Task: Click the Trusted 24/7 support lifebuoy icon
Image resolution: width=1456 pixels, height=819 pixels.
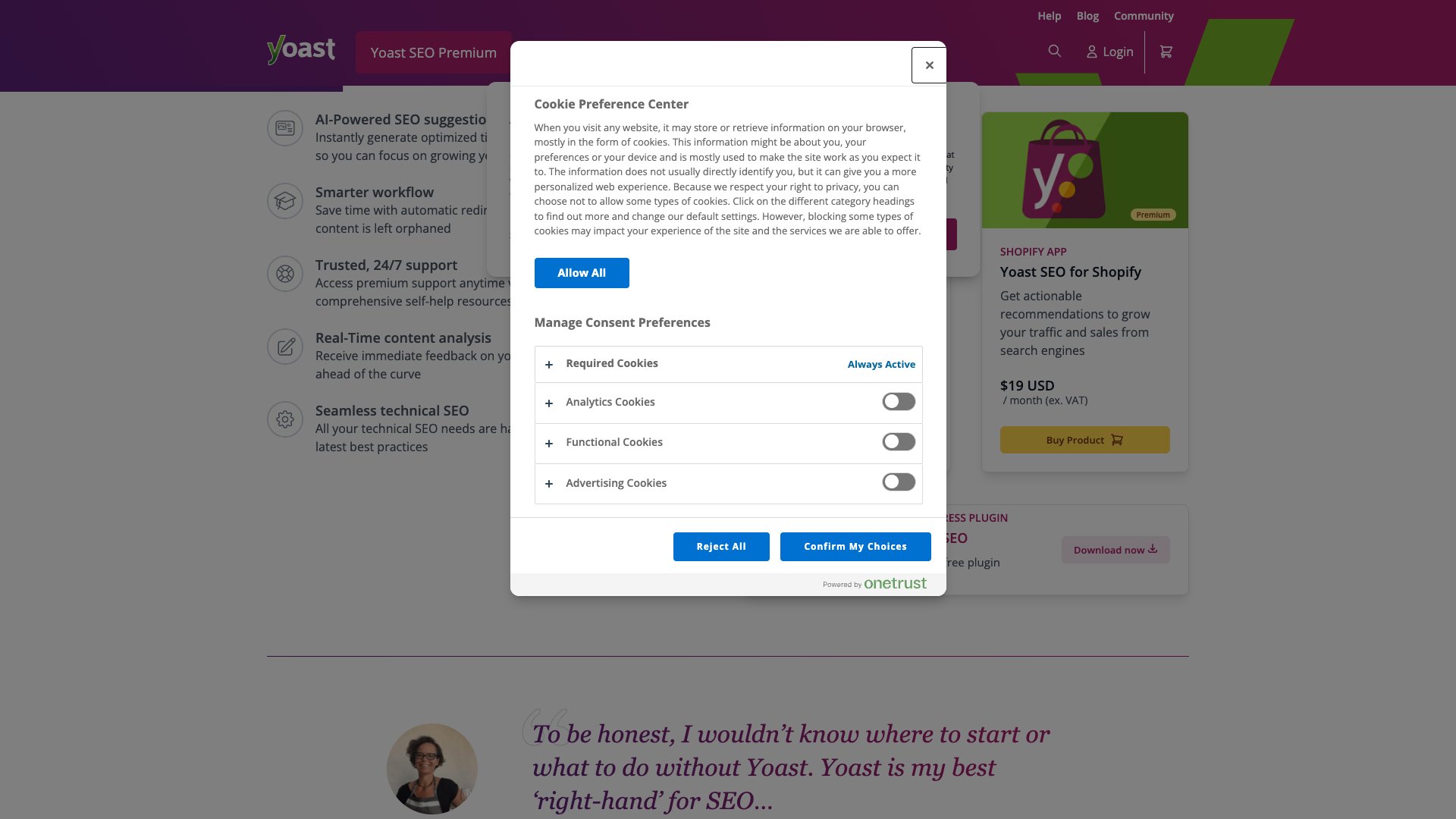Action: [284, 273]
